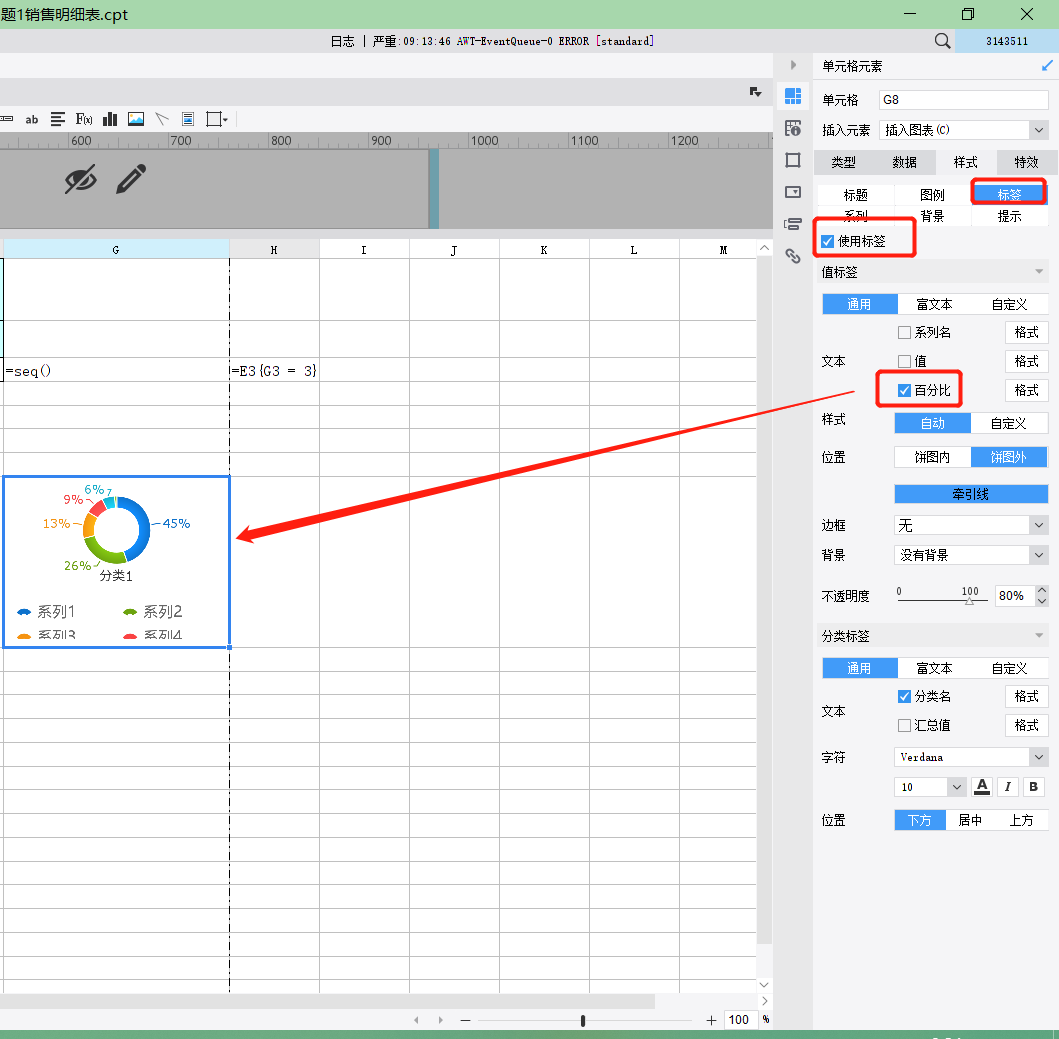Click 格式 button for 系列名
The image size is (1059, 1039).
(x=1027, y=332)
